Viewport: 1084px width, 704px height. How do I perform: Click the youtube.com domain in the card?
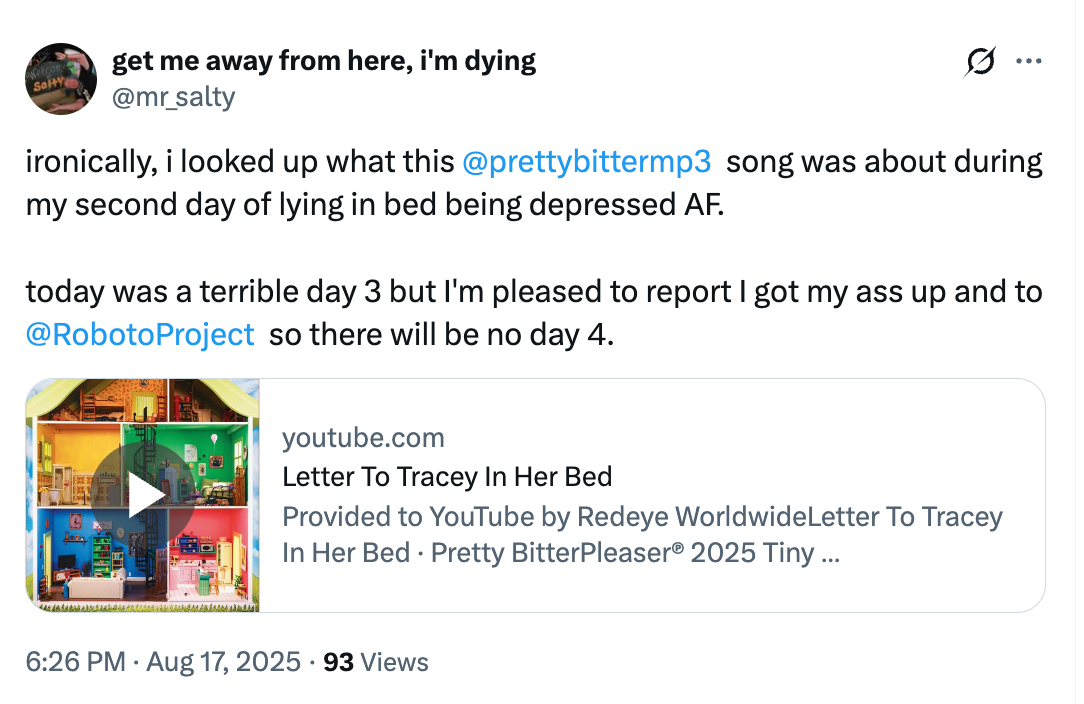point(363,437)
